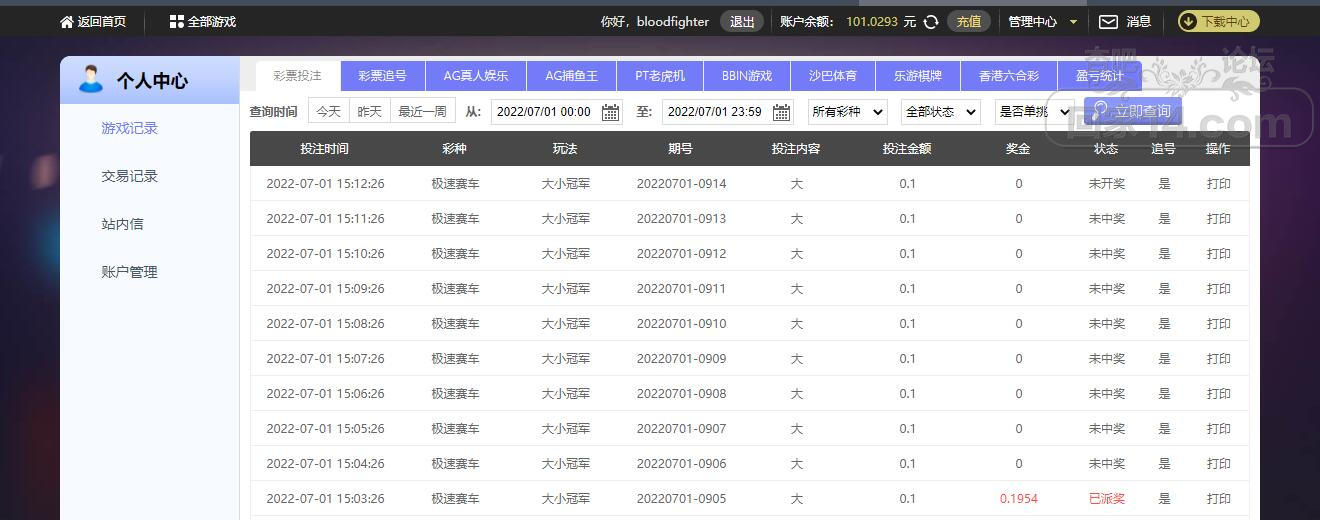This screenshot has width=1320, height=520.
Task: Open calendar icon for start date
Action: point(610,112)
